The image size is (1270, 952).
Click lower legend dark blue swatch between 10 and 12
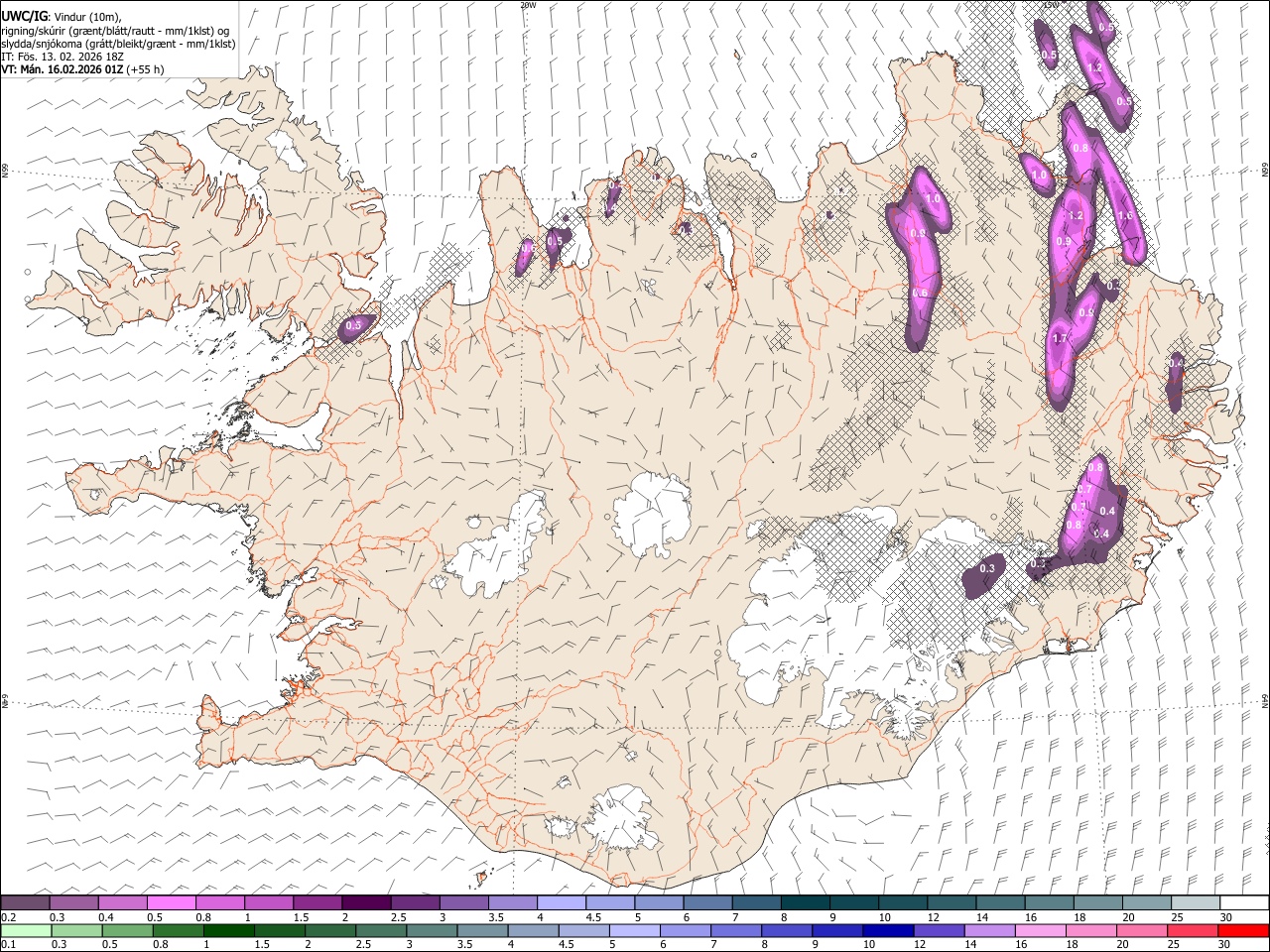[x=888, y=930]
